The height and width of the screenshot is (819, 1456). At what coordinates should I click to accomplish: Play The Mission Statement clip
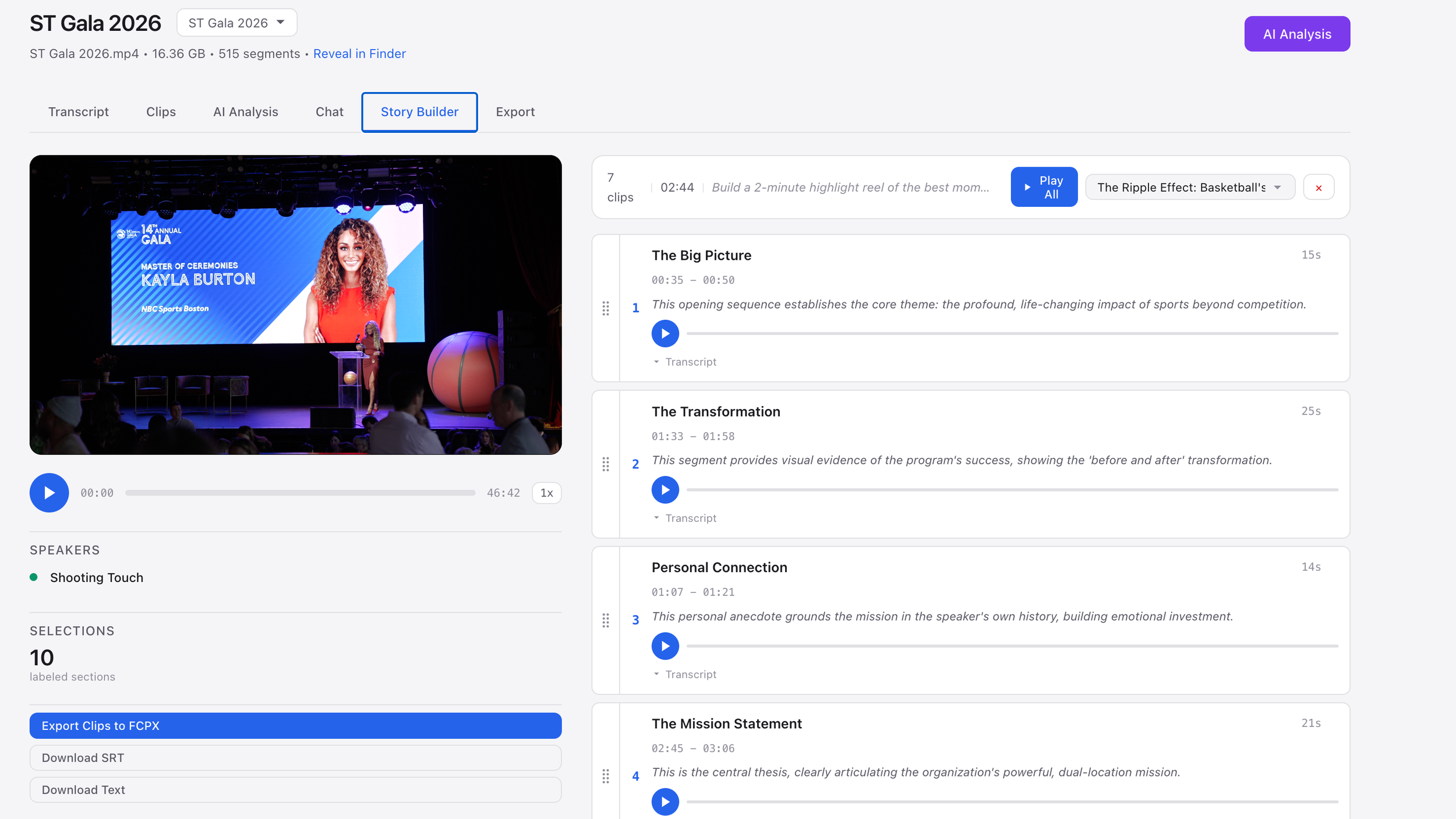[x=665, y=802]
